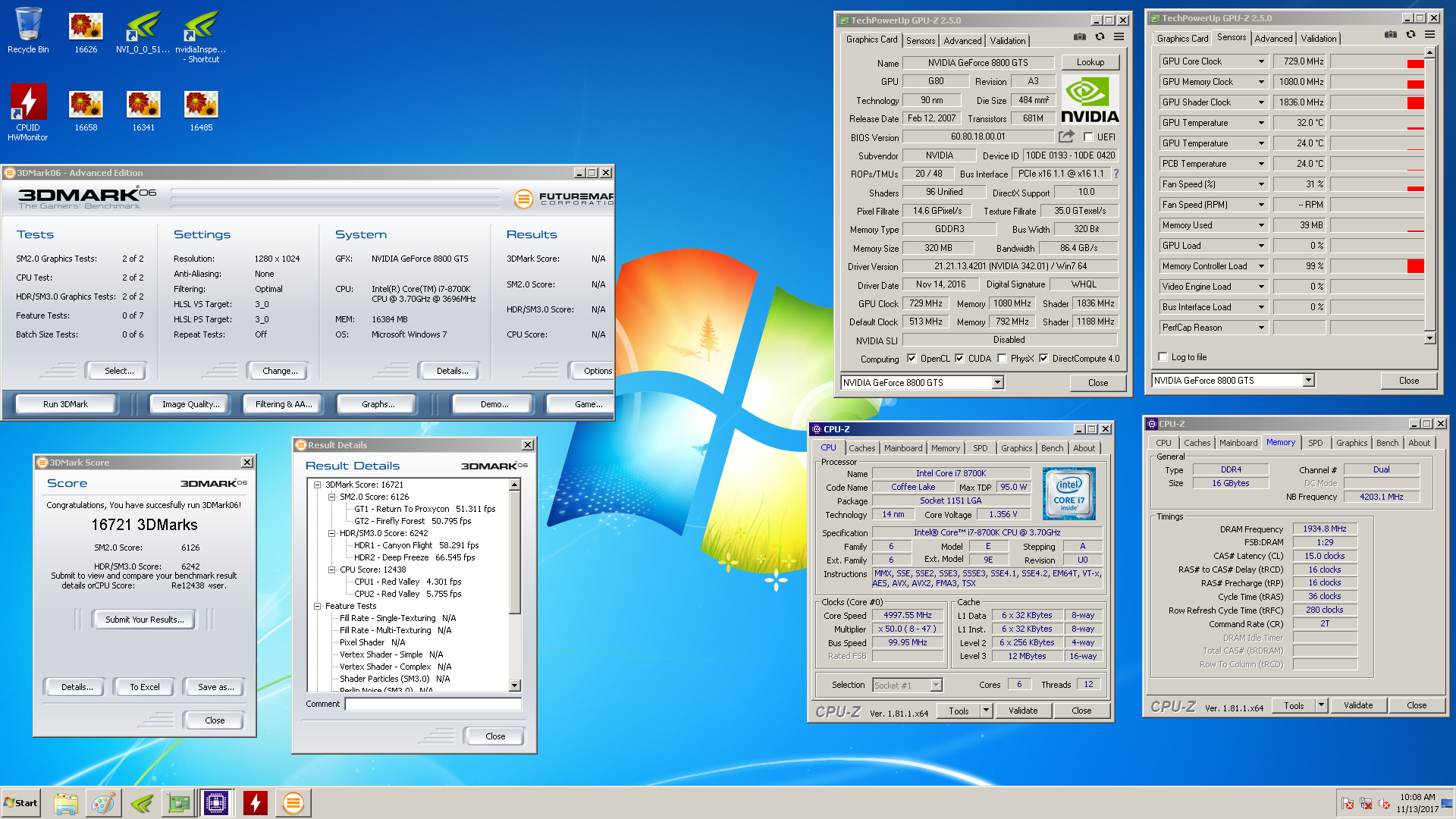Click the camera icon in GPU-Z Sensors window

[1390, 35]
